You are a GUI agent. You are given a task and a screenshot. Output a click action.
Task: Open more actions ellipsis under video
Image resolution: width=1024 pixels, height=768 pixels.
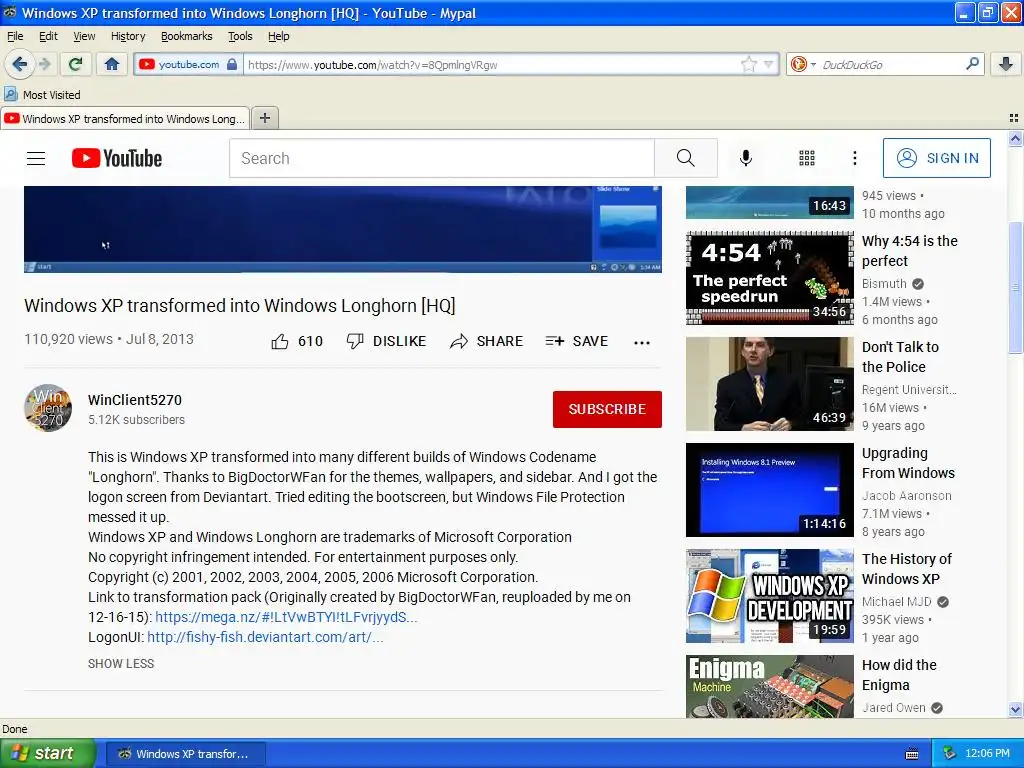(642, 343)
